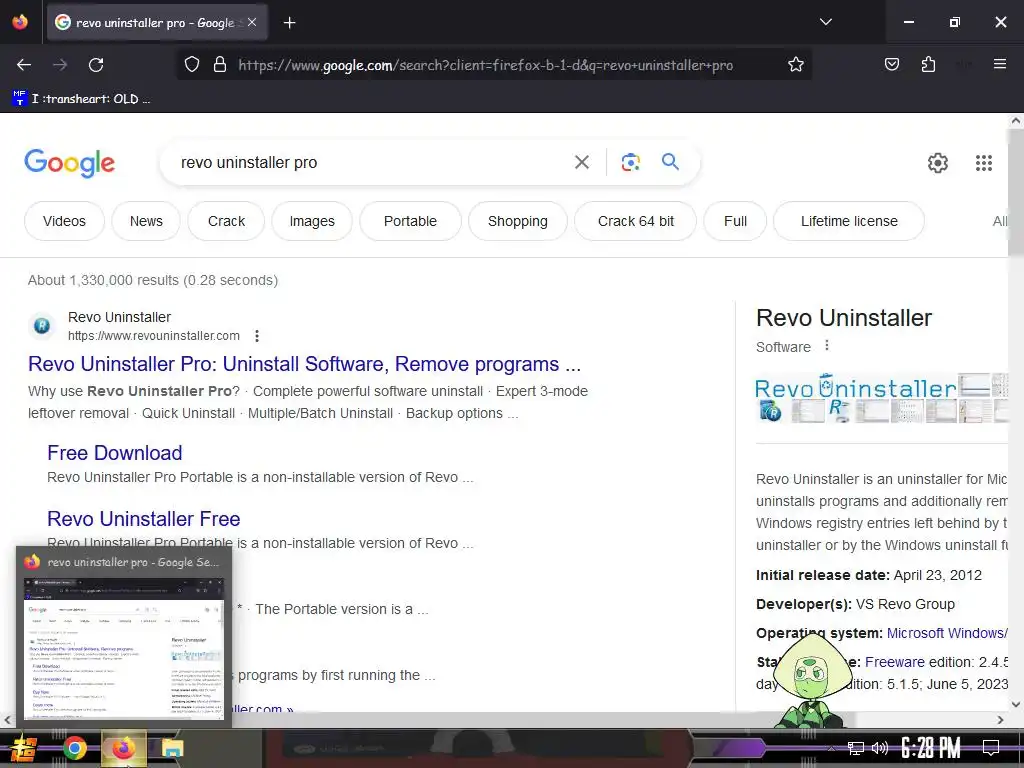This screenshot has width=1024, height=768.
Task: Open the Free Download sitelink
Action: (x=114, y=453)
